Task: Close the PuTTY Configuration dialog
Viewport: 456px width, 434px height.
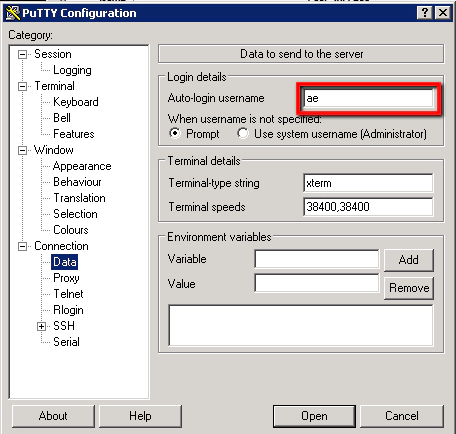Action: (x=443, y=13)
